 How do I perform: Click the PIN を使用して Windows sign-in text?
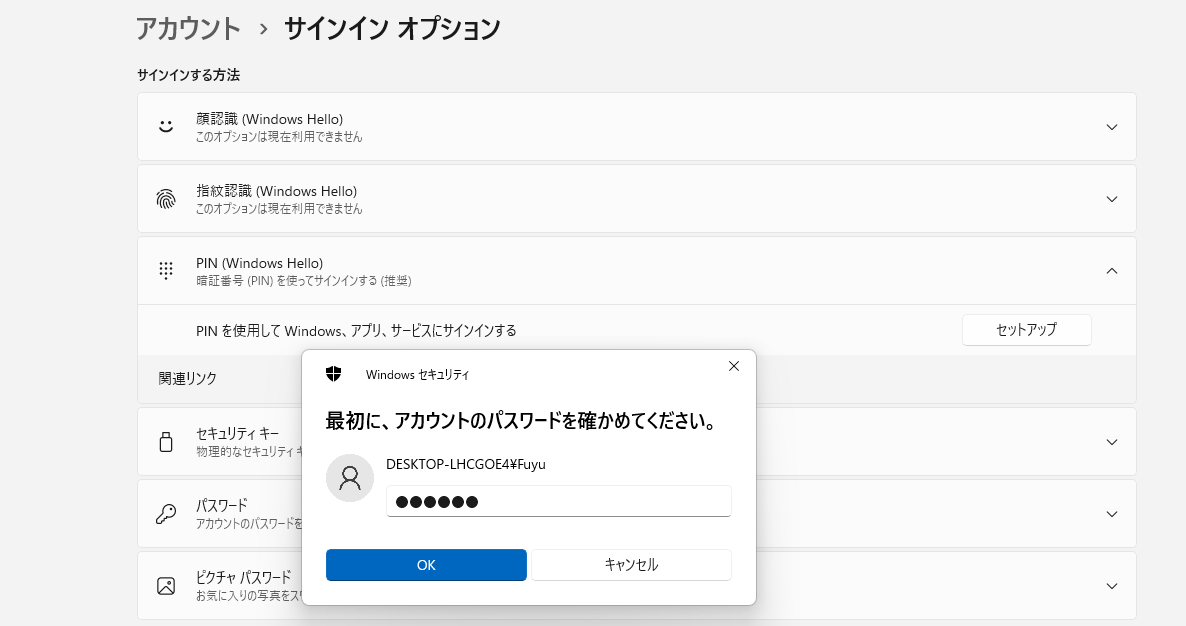(356, 330)
